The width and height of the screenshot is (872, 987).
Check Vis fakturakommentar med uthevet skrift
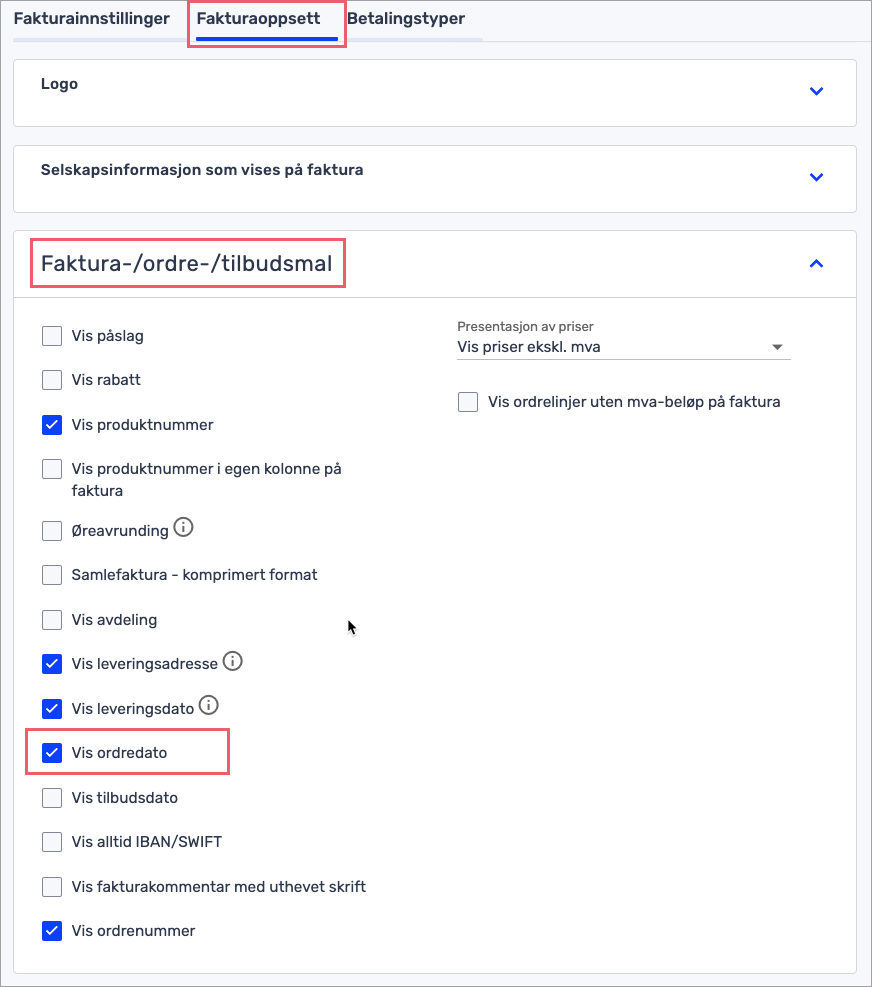(x=52, y=887)
